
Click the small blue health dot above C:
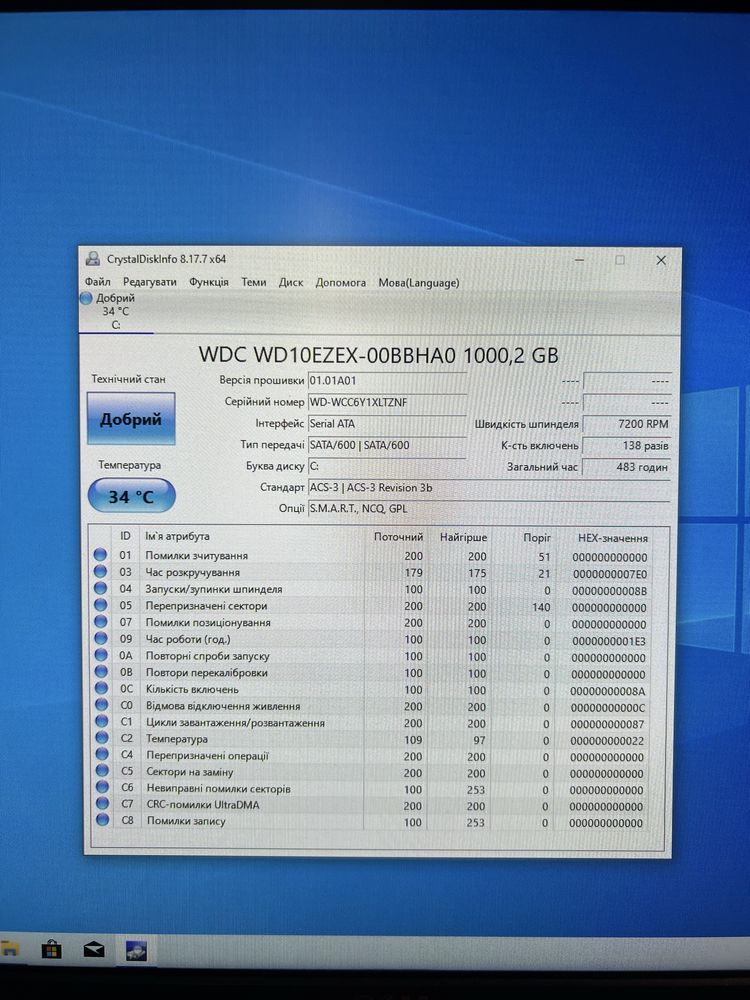[x=86, y=298]
